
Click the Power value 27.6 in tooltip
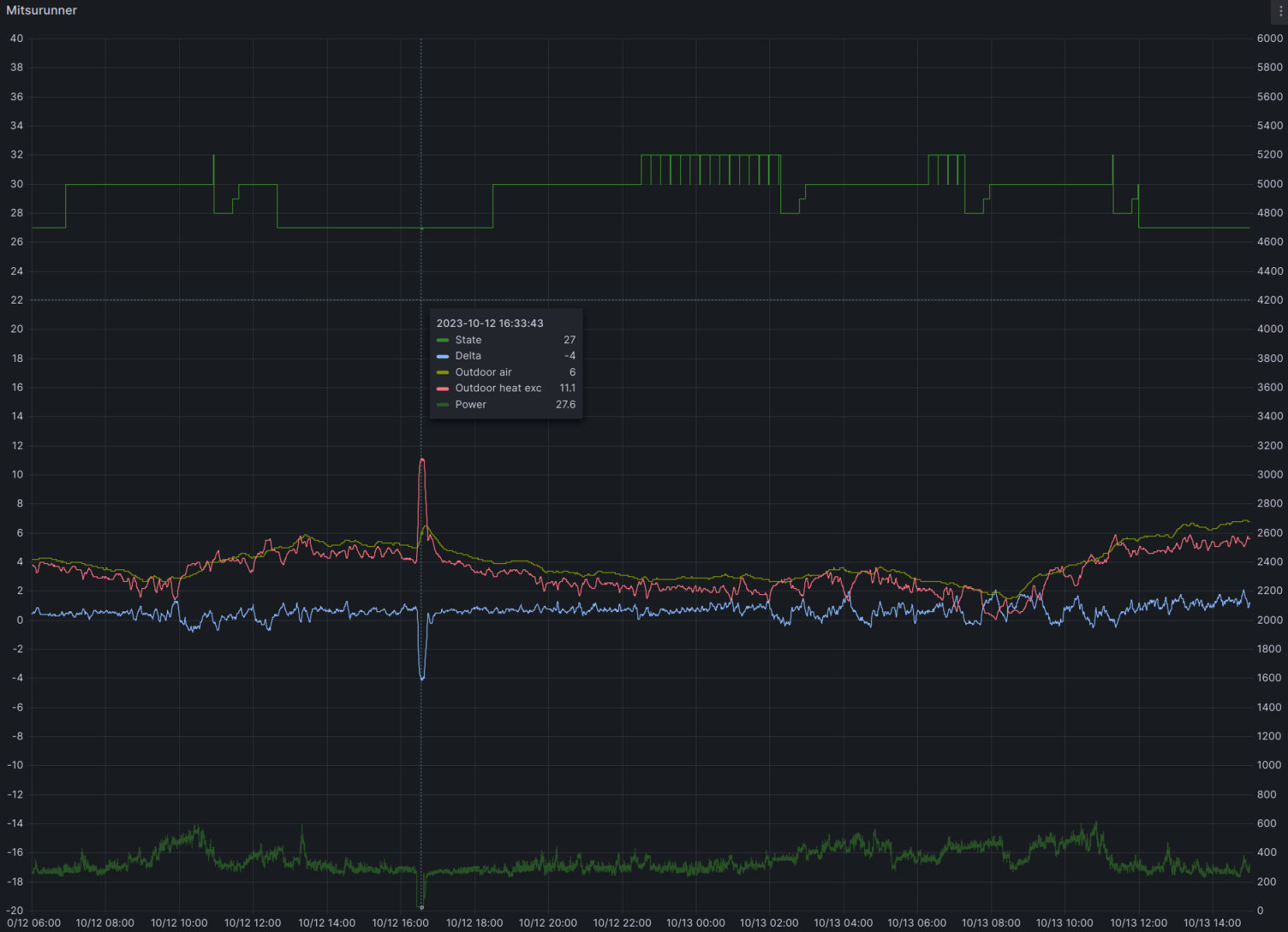(565, 405)
